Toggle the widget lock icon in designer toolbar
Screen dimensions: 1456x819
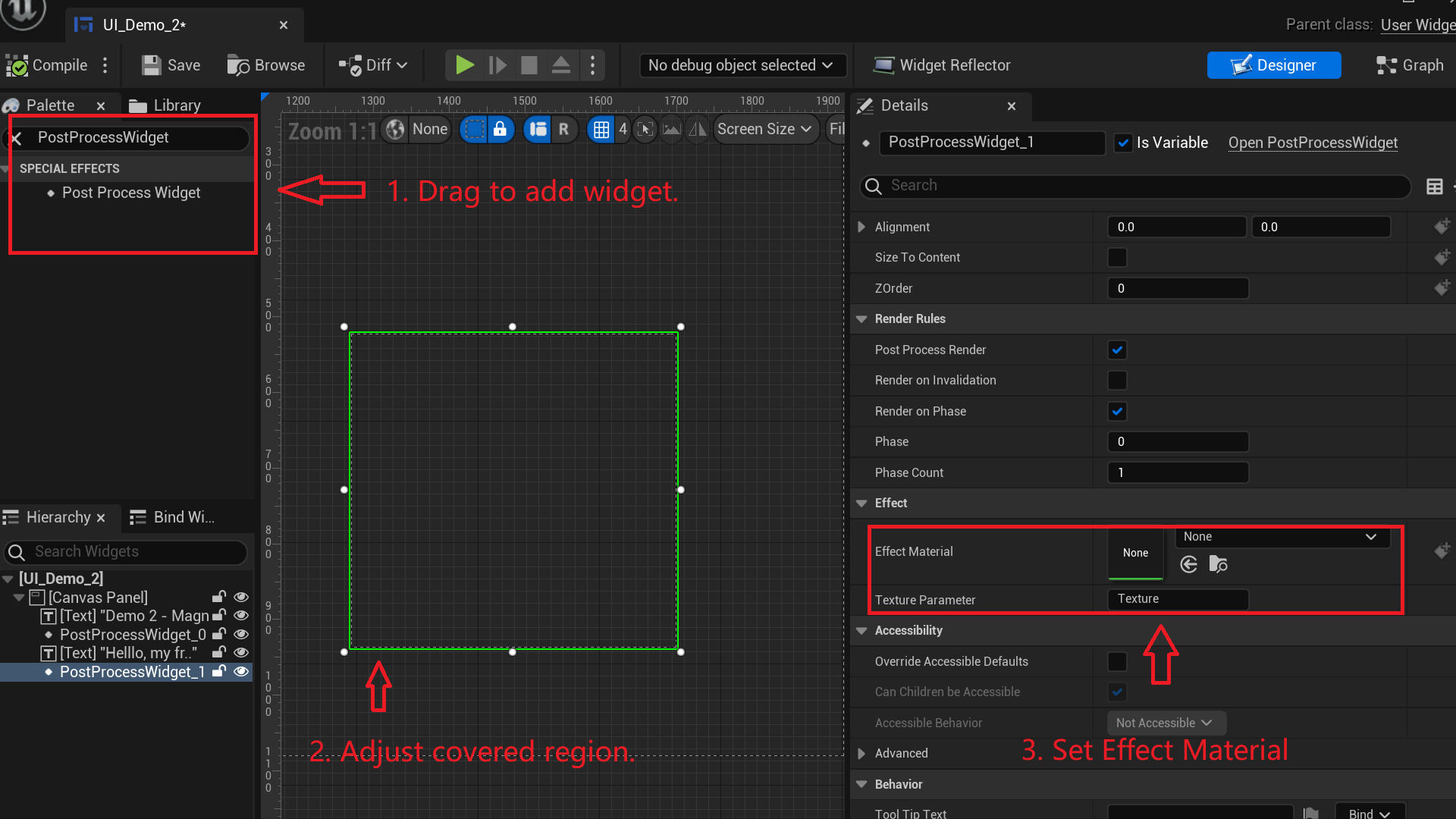click(x=500, y=129)
